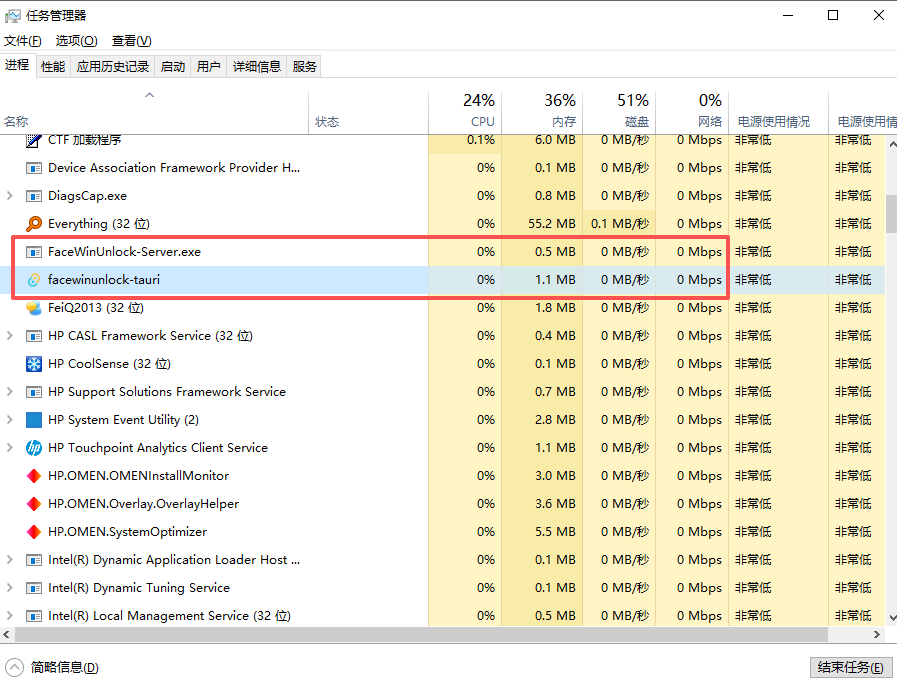Click the Task Manager title bar icon

(12, 15)
